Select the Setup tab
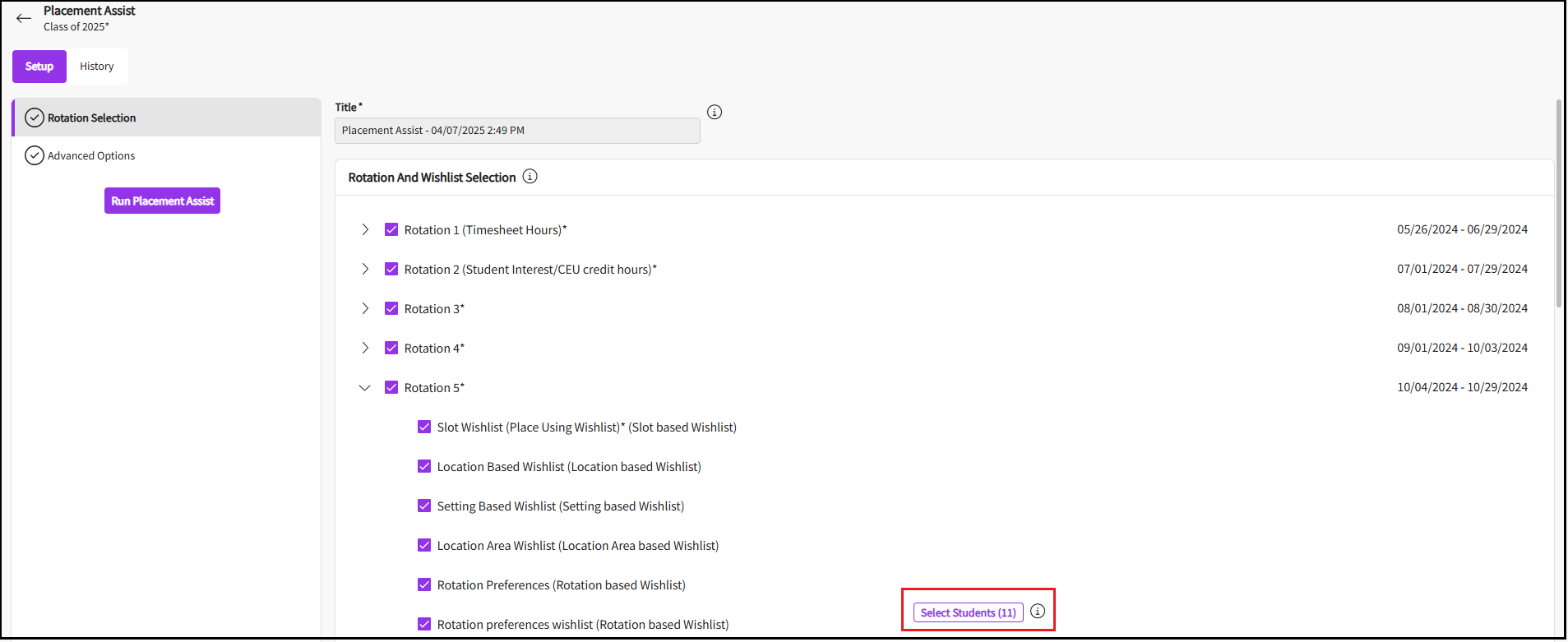1568x642 pixels. [x=39, y=67]
